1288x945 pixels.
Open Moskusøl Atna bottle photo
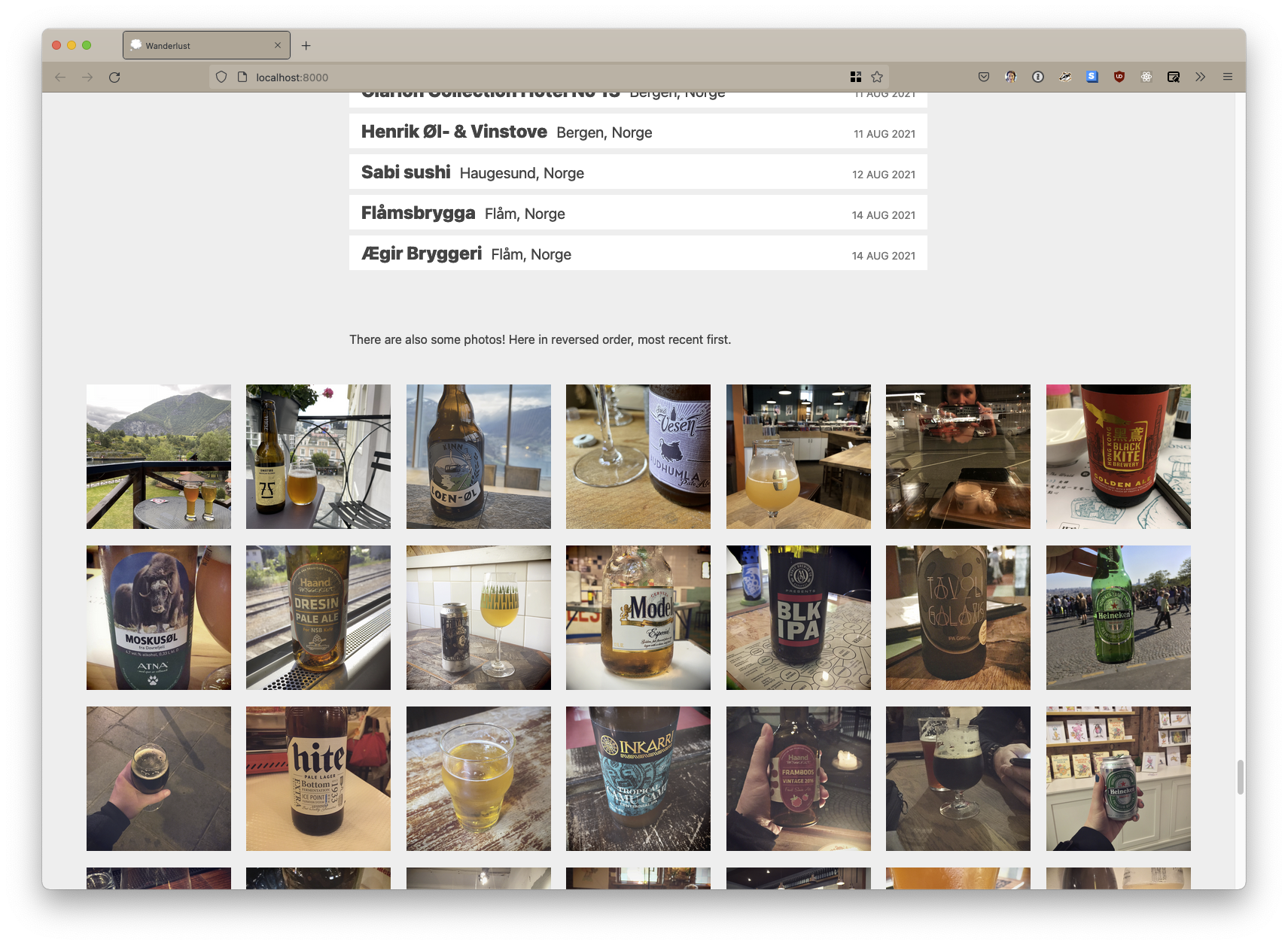coord(159,618)
